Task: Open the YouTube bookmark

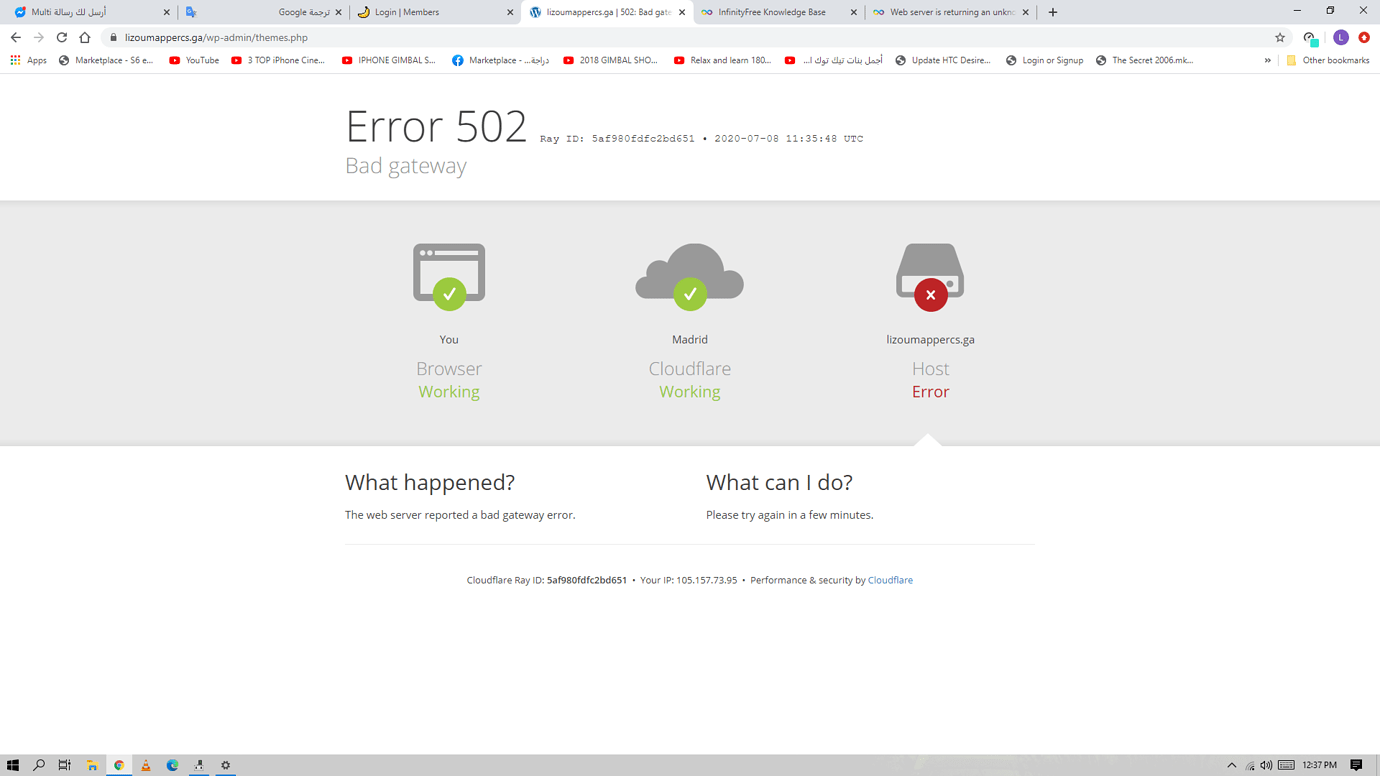Action: point(194,60)
